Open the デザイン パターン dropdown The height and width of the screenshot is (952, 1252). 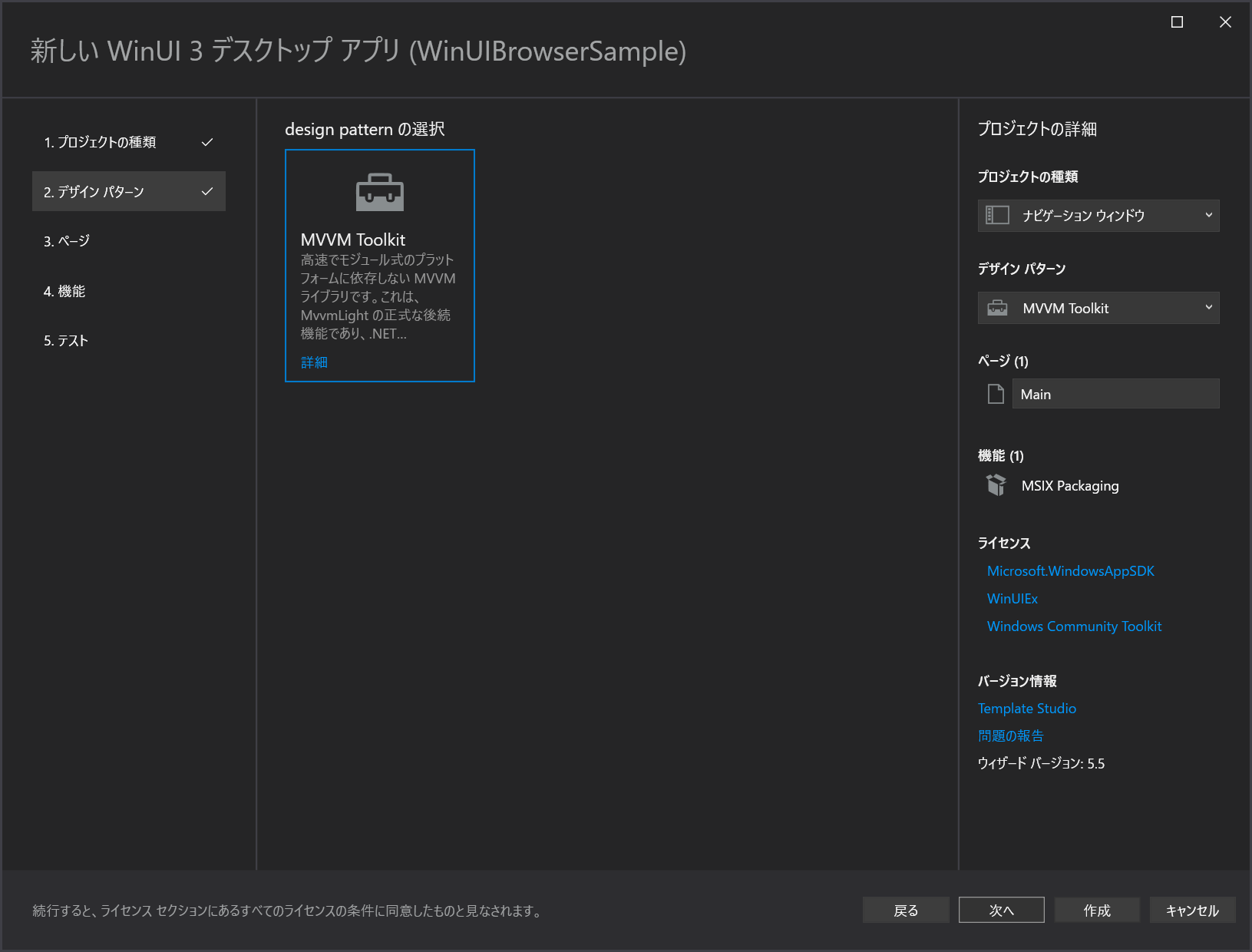click(1098, 307)
